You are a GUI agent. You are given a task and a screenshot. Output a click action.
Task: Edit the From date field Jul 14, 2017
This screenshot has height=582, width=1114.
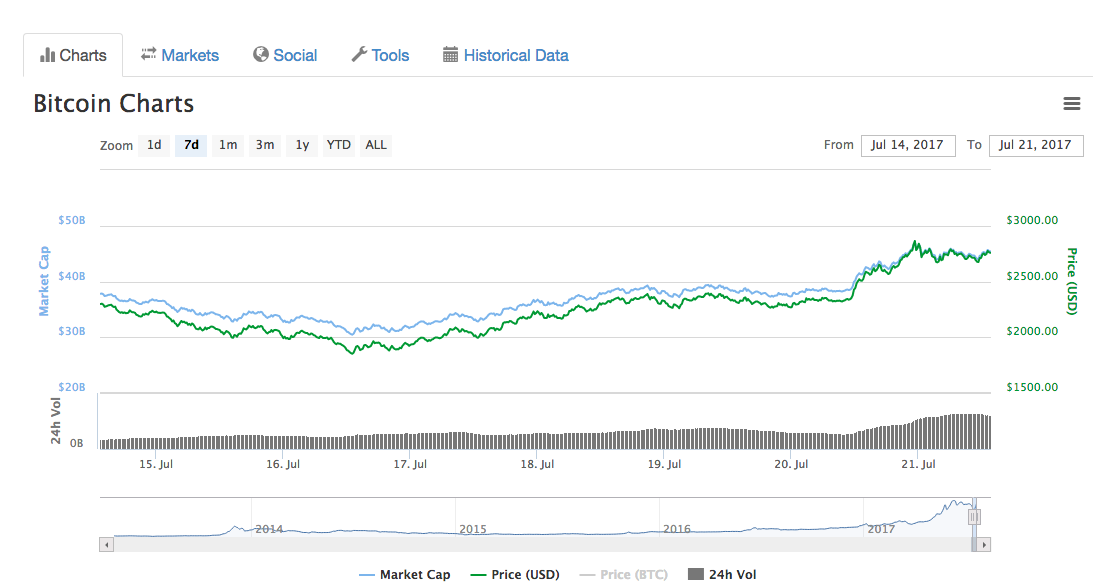908,146
